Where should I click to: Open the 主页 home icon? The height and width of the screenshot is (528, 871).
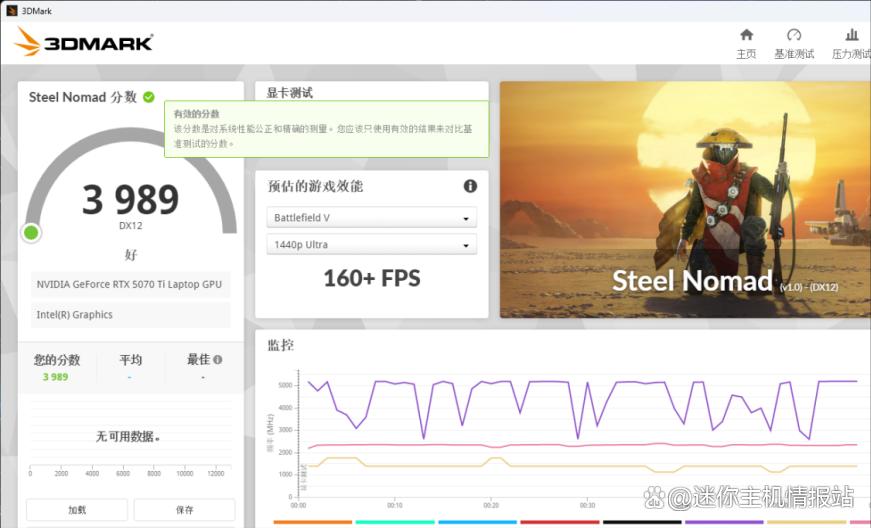point(747,35)
